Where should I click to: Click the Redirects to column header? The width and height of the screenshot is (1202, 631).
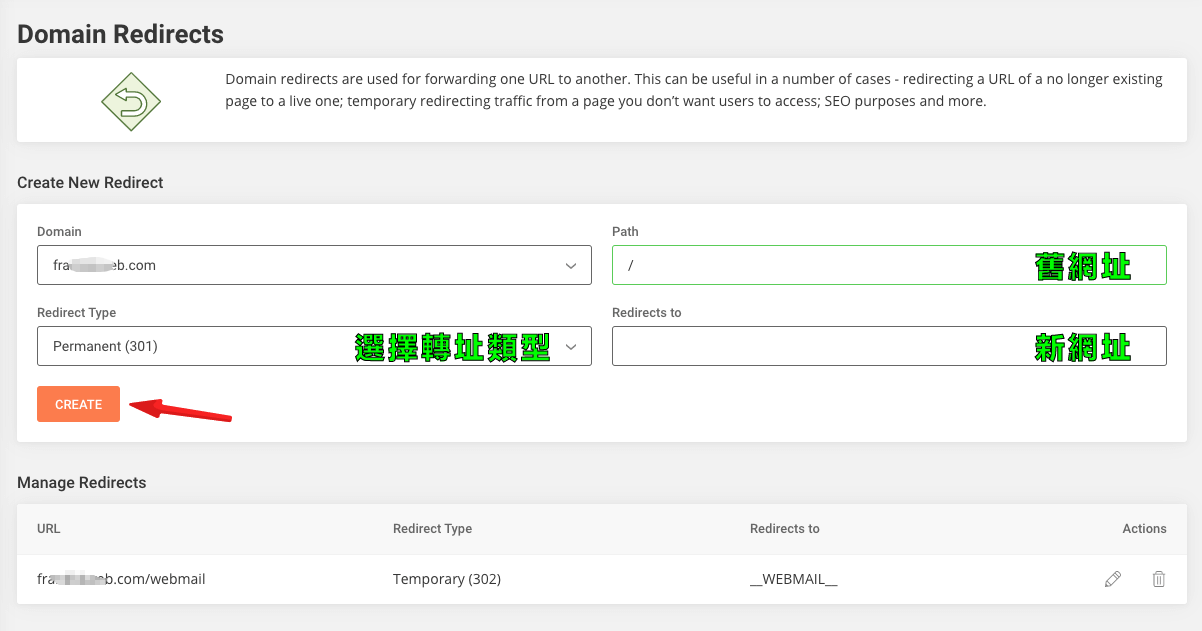[x=785, y=528]
